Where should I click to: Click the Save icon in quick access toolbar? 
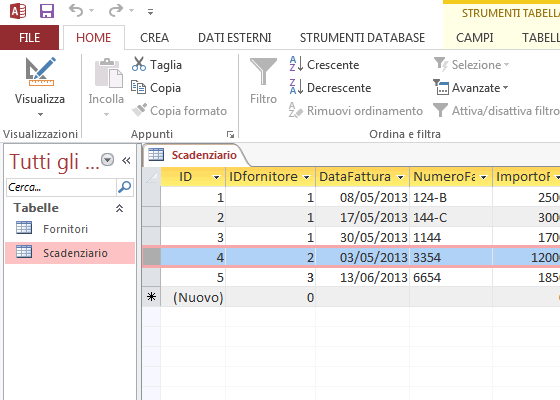[47, 11]
